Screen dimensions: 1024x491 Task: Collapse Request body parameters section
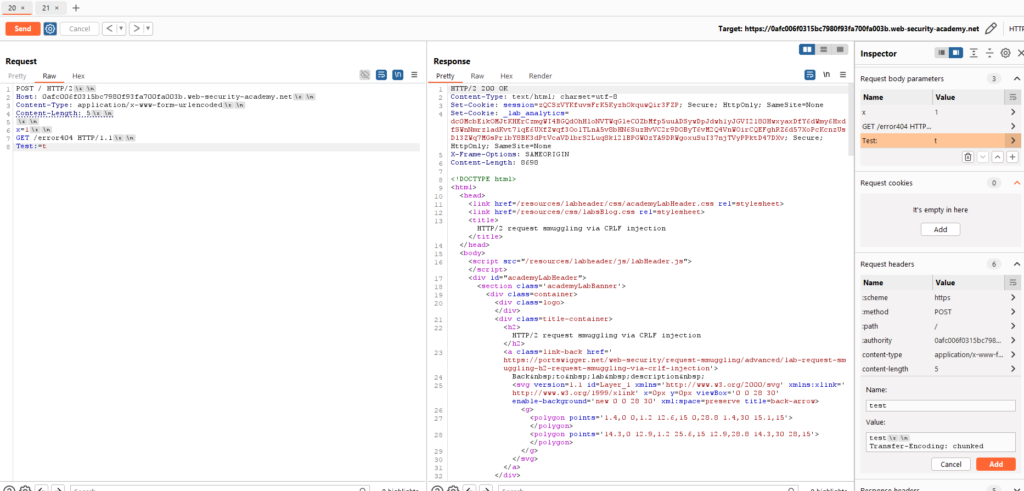point(1016,79)
